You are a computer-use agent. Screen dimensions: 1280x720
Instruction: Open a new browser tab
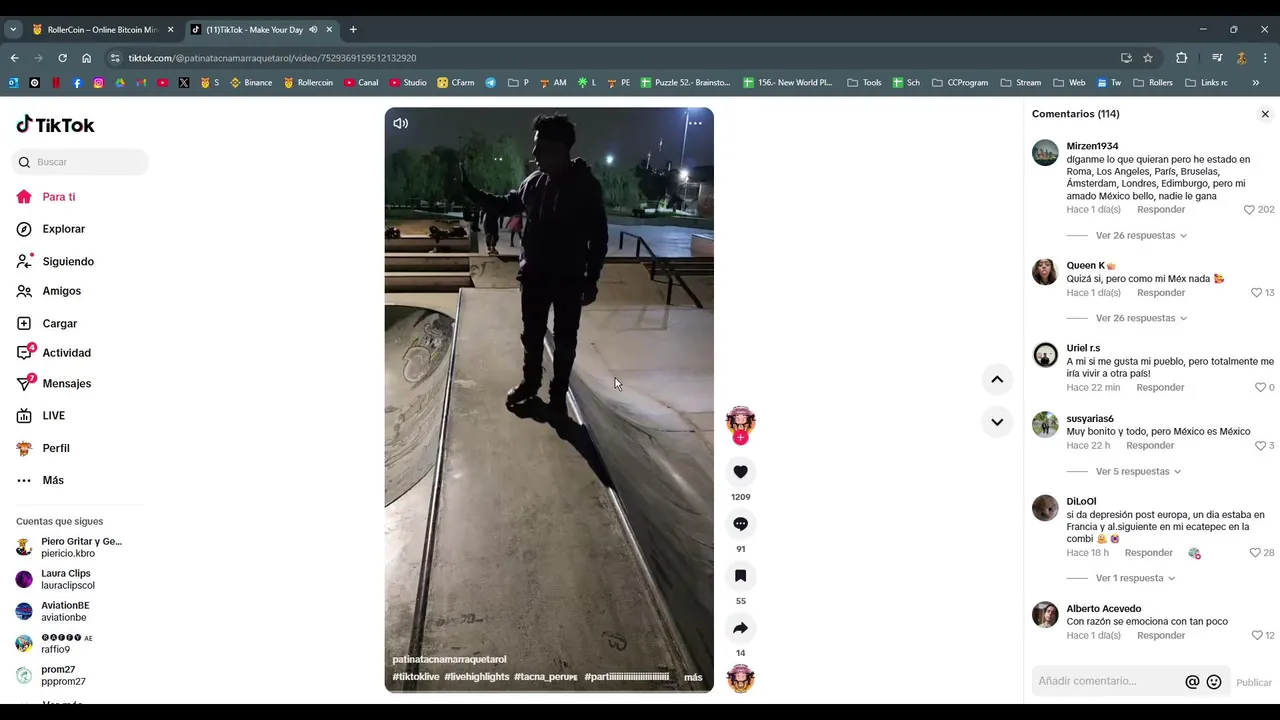tap(353, 30)
